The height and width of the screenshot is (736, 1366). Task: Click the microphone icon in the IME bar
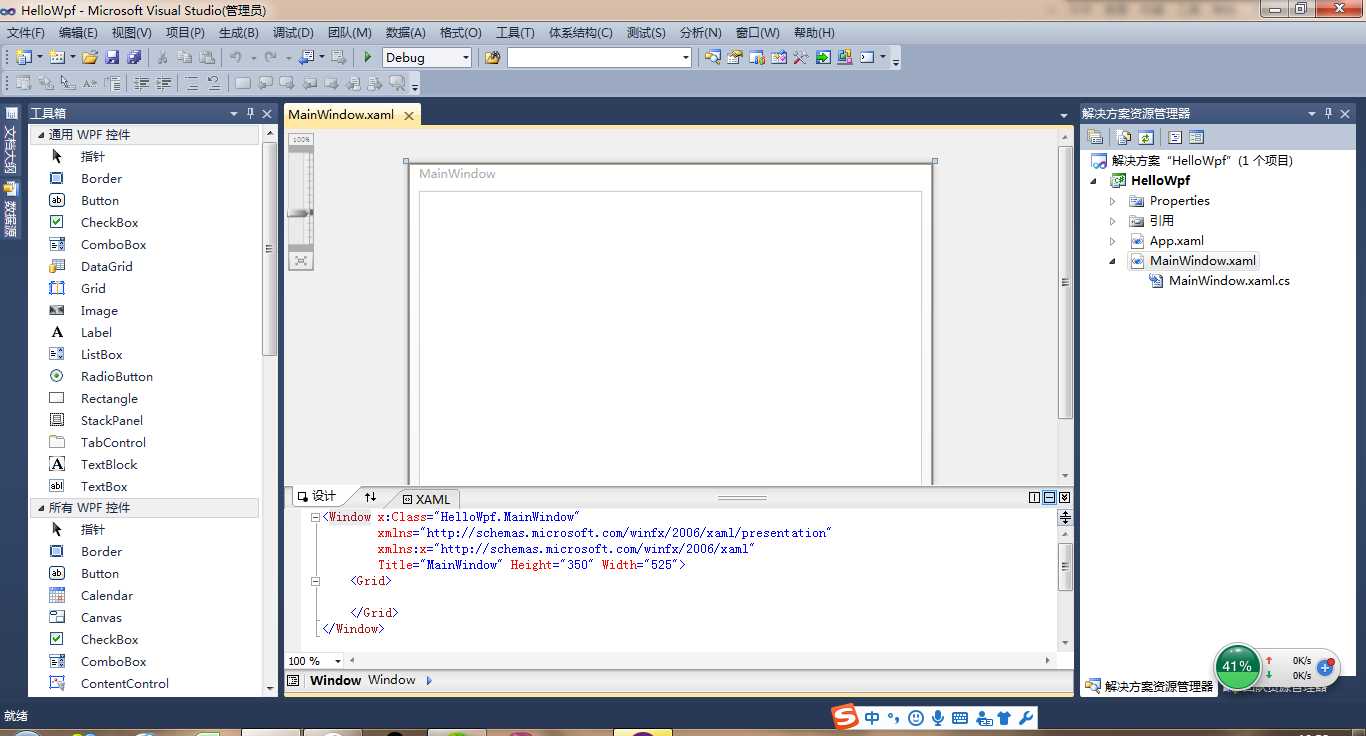pyautogui.click(x=938, y=718)
